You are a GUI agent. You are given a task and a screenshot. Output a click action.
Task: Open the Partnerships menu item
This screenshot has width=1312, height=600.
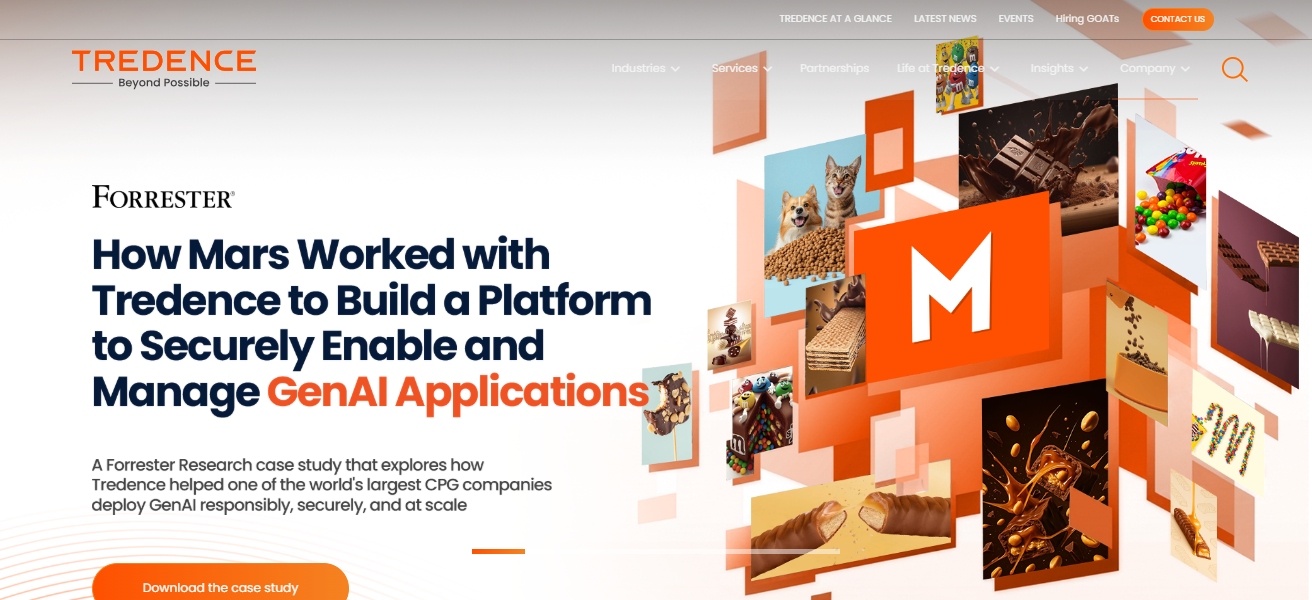[x=834, y=68]
